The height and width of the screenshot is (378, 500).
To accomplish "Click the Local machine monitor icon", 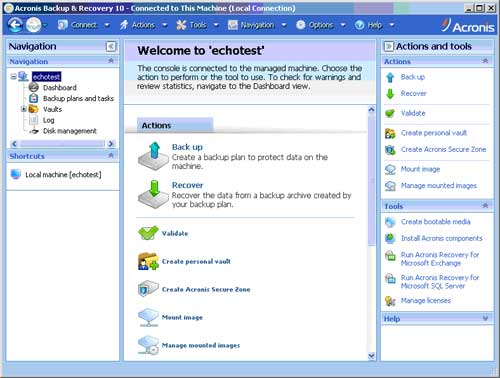I will click(16, 174).
